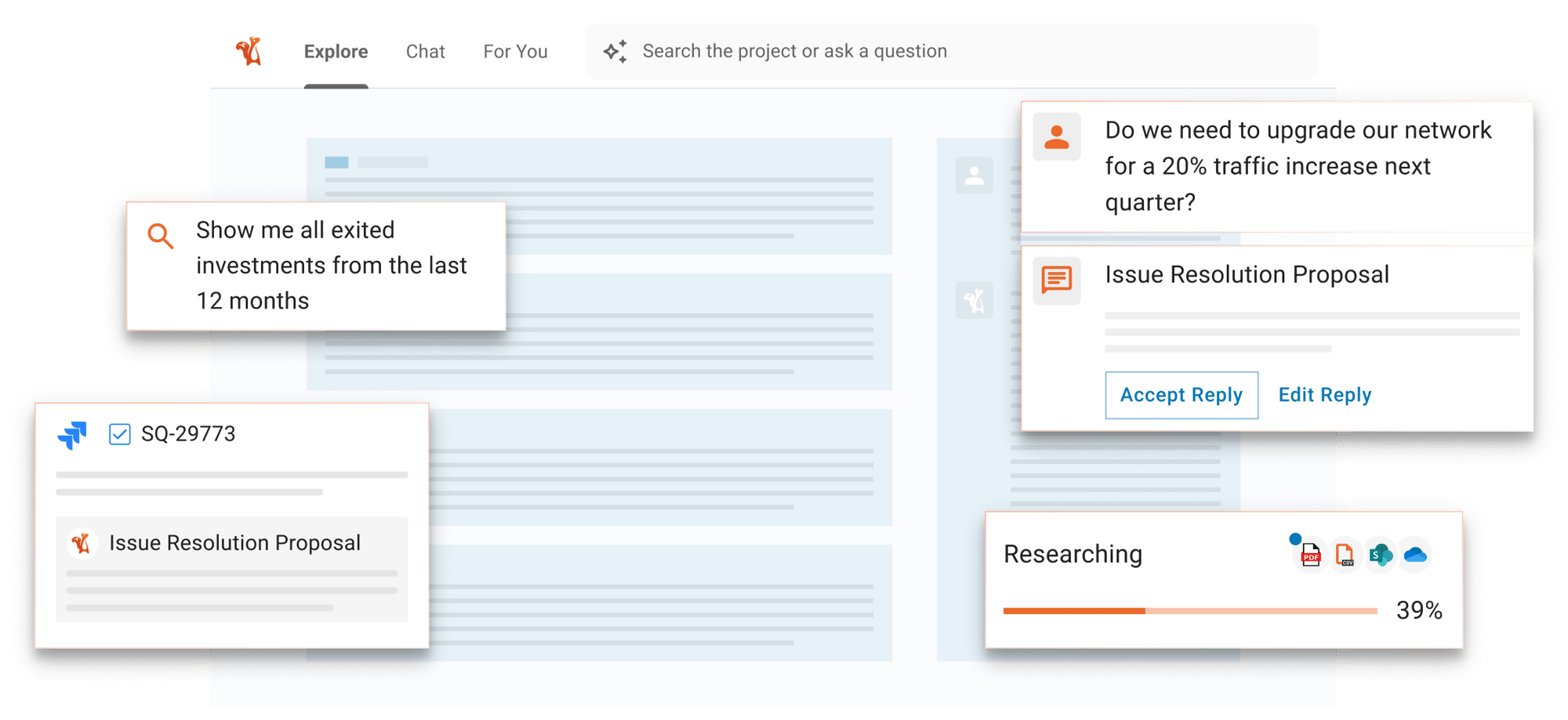
Task: Select the OneDrive cloud source icon
Action: pyautogui.click(x=1415, y=555)
